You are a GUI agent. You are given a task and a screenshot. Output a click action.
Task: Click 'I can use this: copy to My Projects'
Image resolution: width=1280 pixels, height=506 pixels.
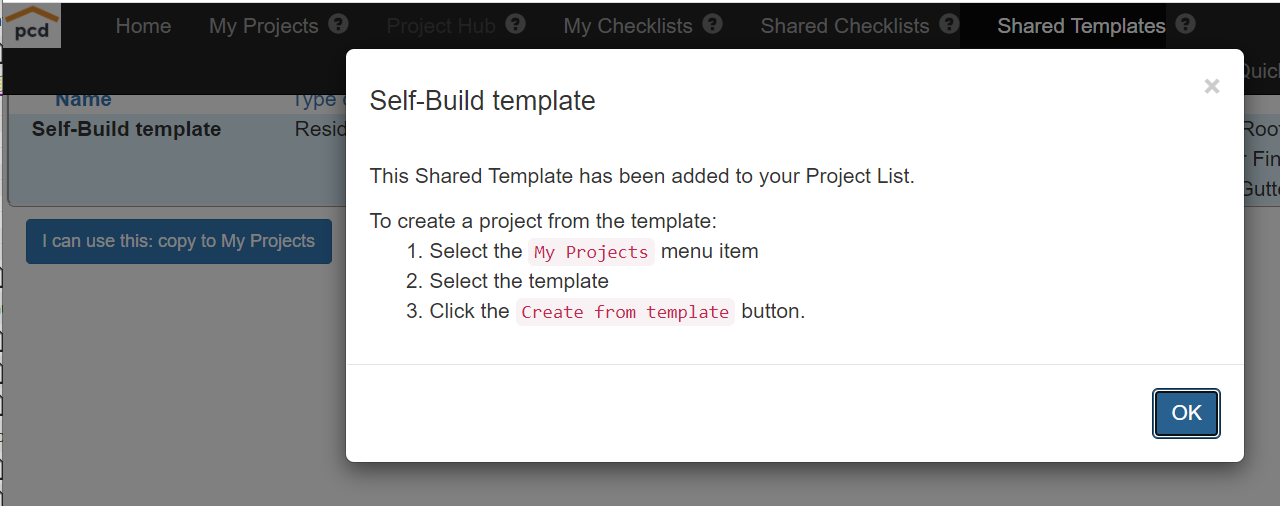click(179, 241)
